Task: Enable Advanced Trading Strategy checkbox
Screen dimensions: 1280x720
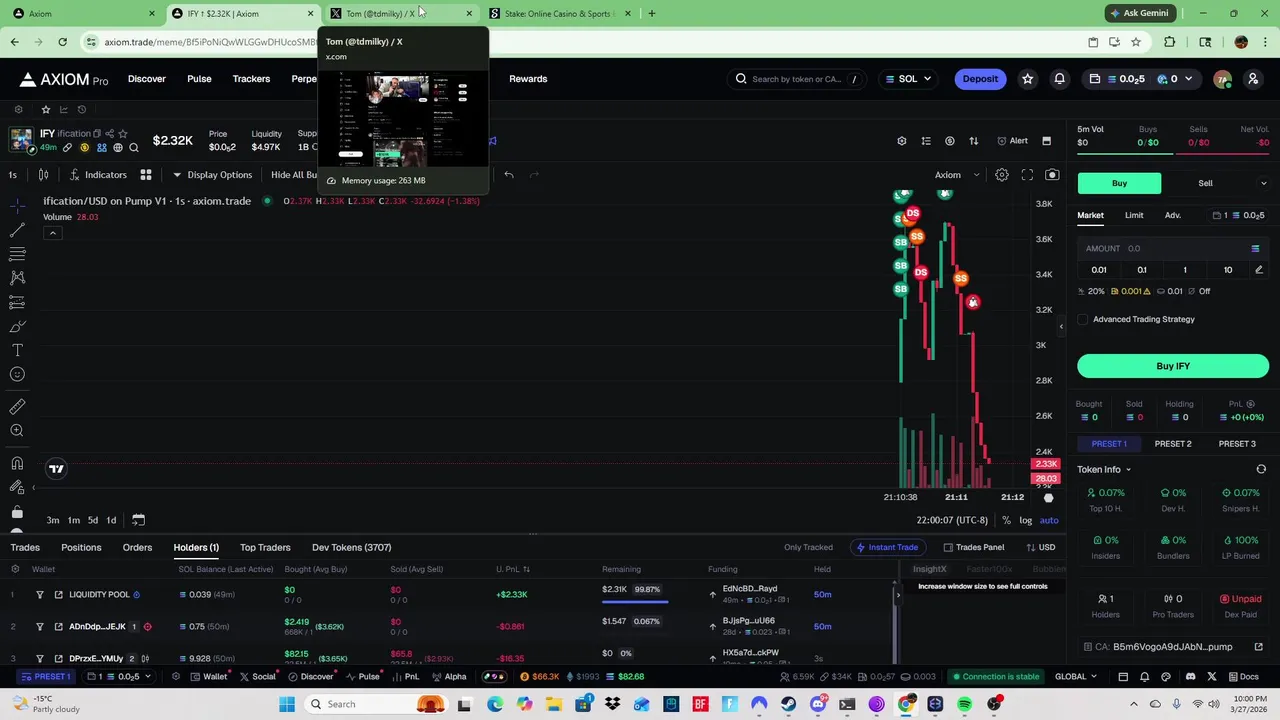Action: (1083, 320)
